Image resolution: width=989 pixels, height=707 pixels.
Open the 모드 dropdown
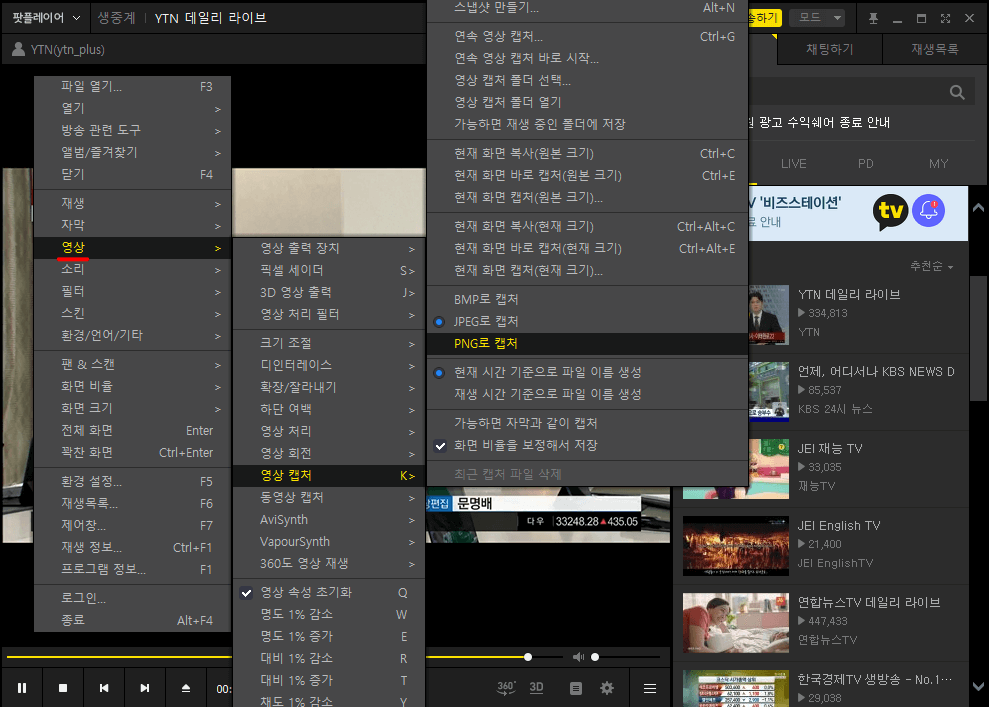[x=818, y=18]
